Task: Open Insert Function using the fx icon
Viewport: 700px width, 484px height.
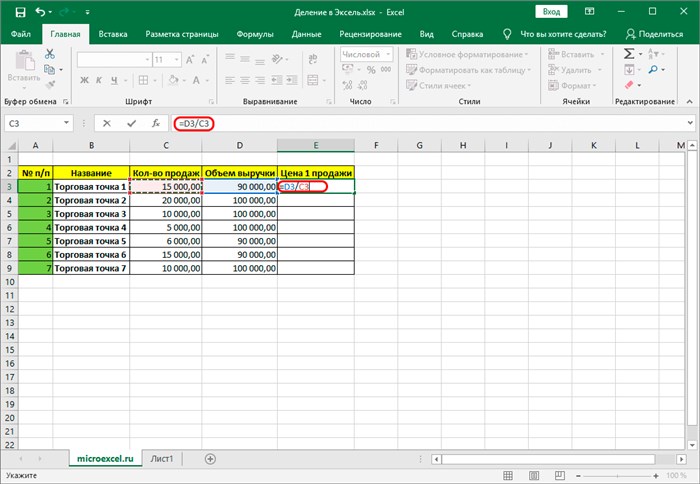Action: [x=155, y=123]
